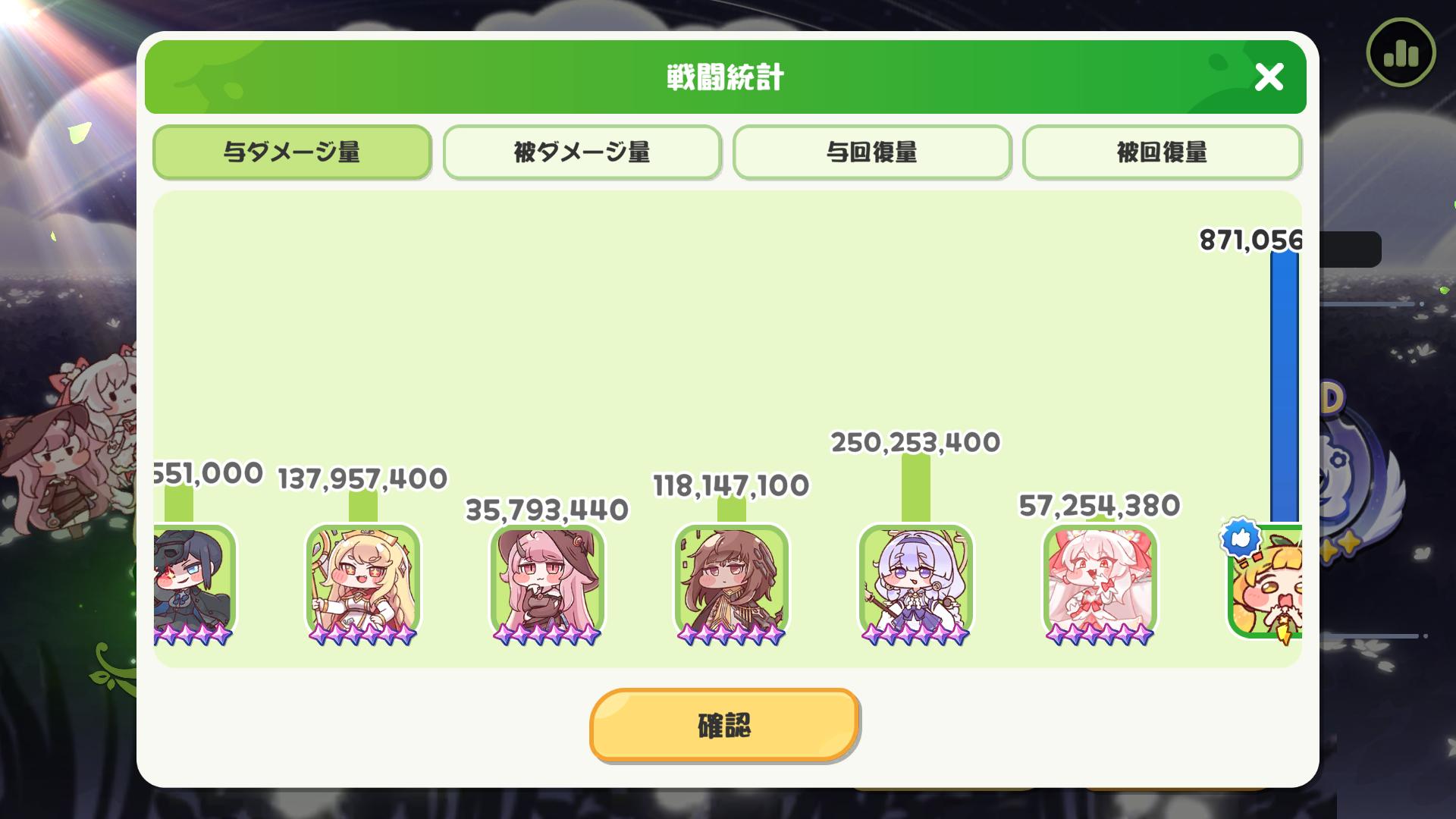The height and width of the screenshot is (819, 1456).
Task: Click the 戦闘統計 title header
Action: (x=725, y=77)
